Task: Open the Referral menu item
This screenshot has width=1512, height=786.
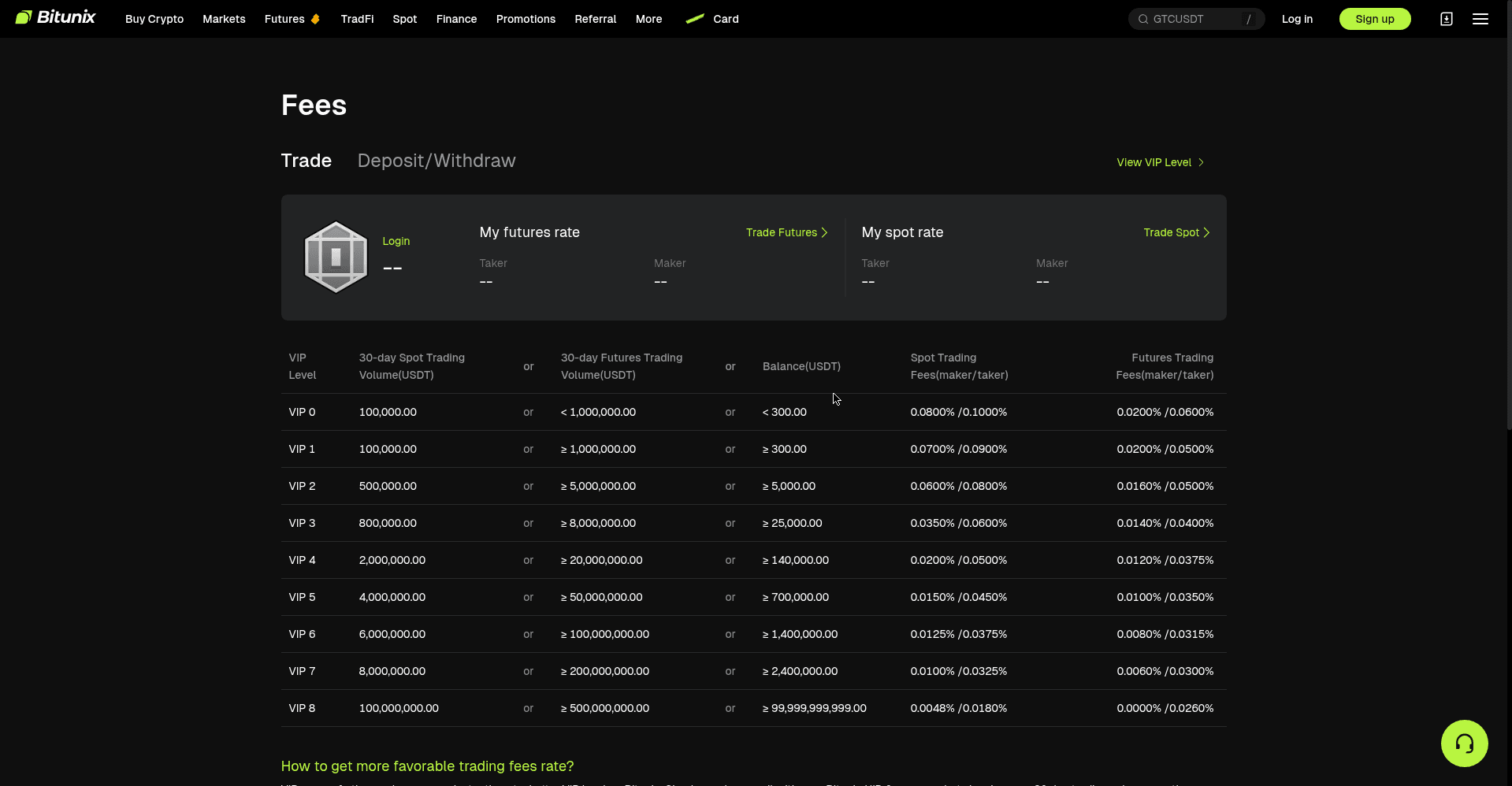Action: (596, 19)
